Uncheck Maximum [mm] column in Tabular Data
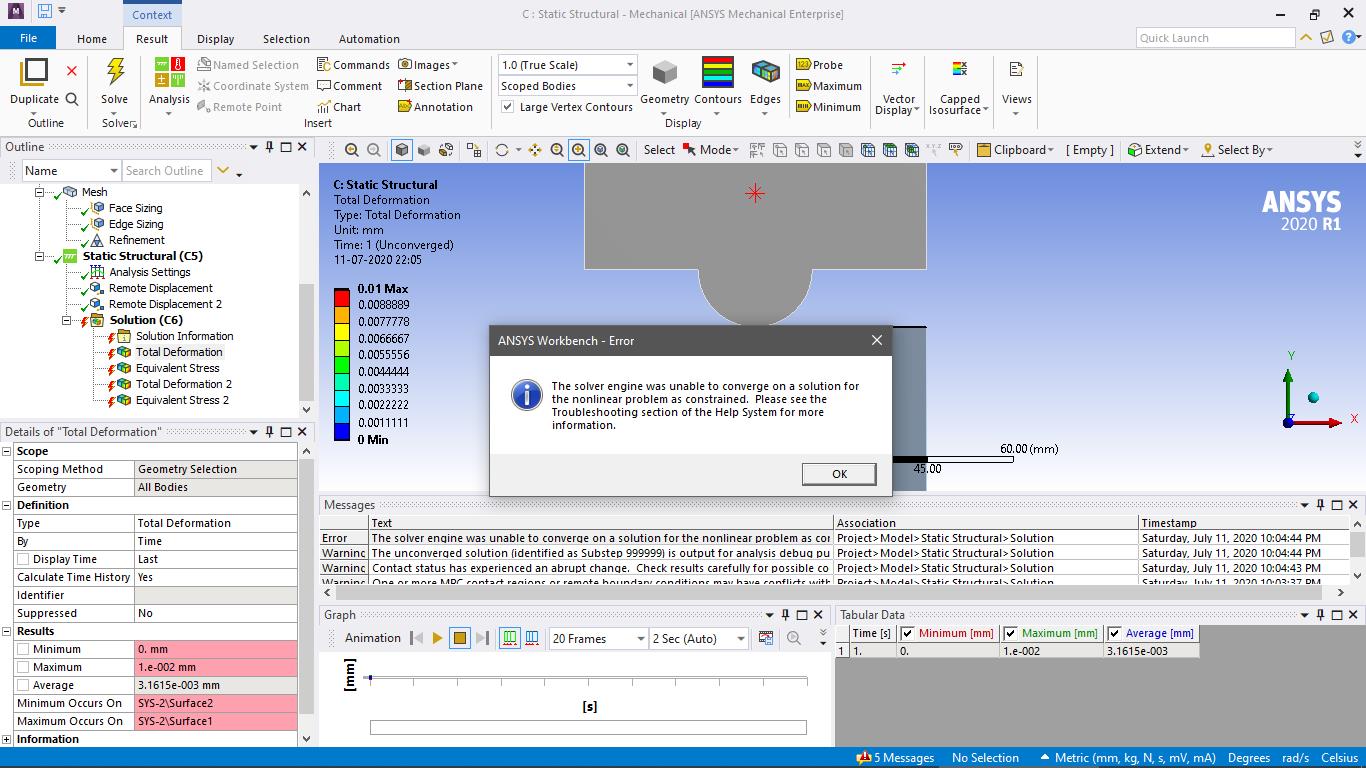1366x768 pixels. click(x=1011, y=633)
